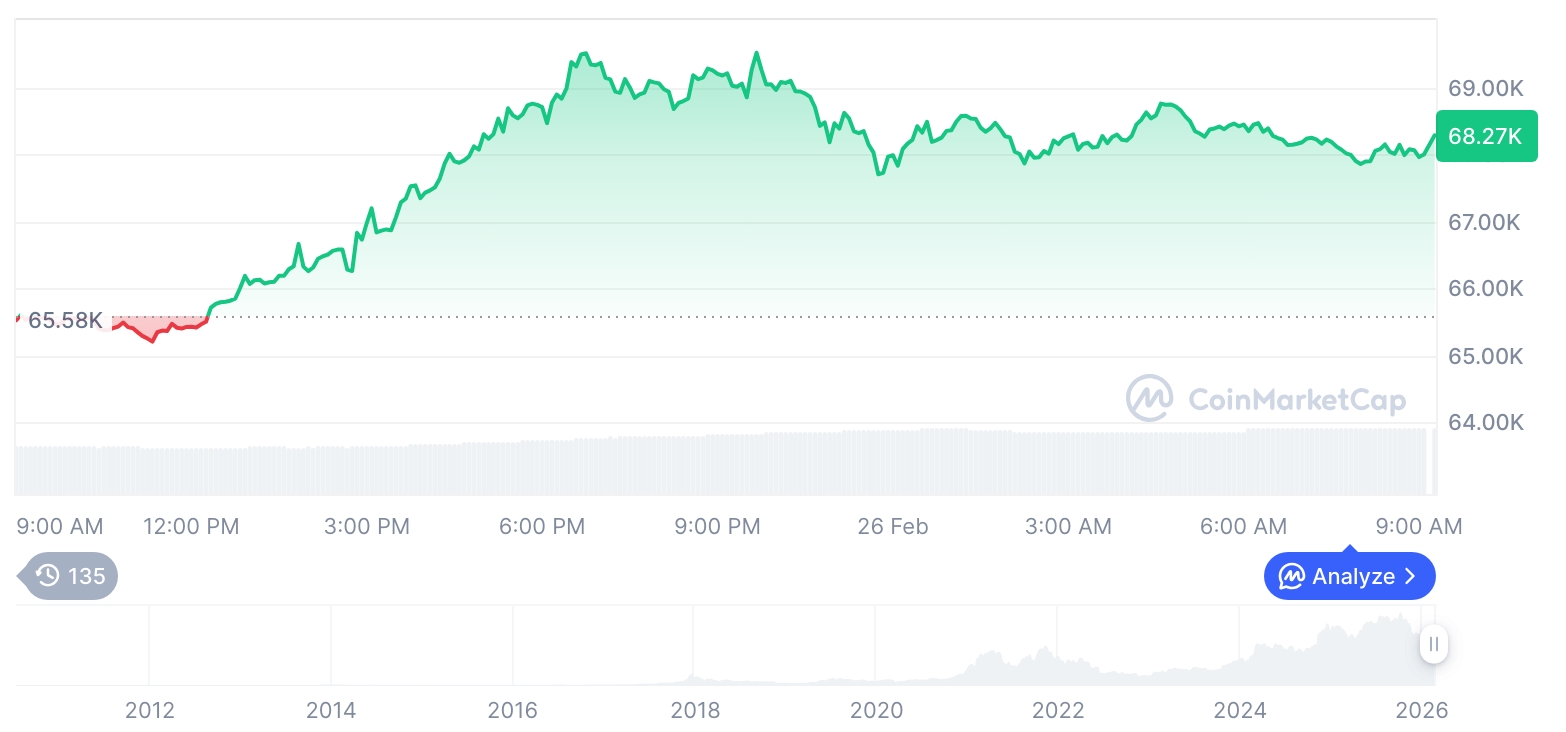Expand Analyze using its right chevron arrow
1566x732 pixels.
(1411, 577)
